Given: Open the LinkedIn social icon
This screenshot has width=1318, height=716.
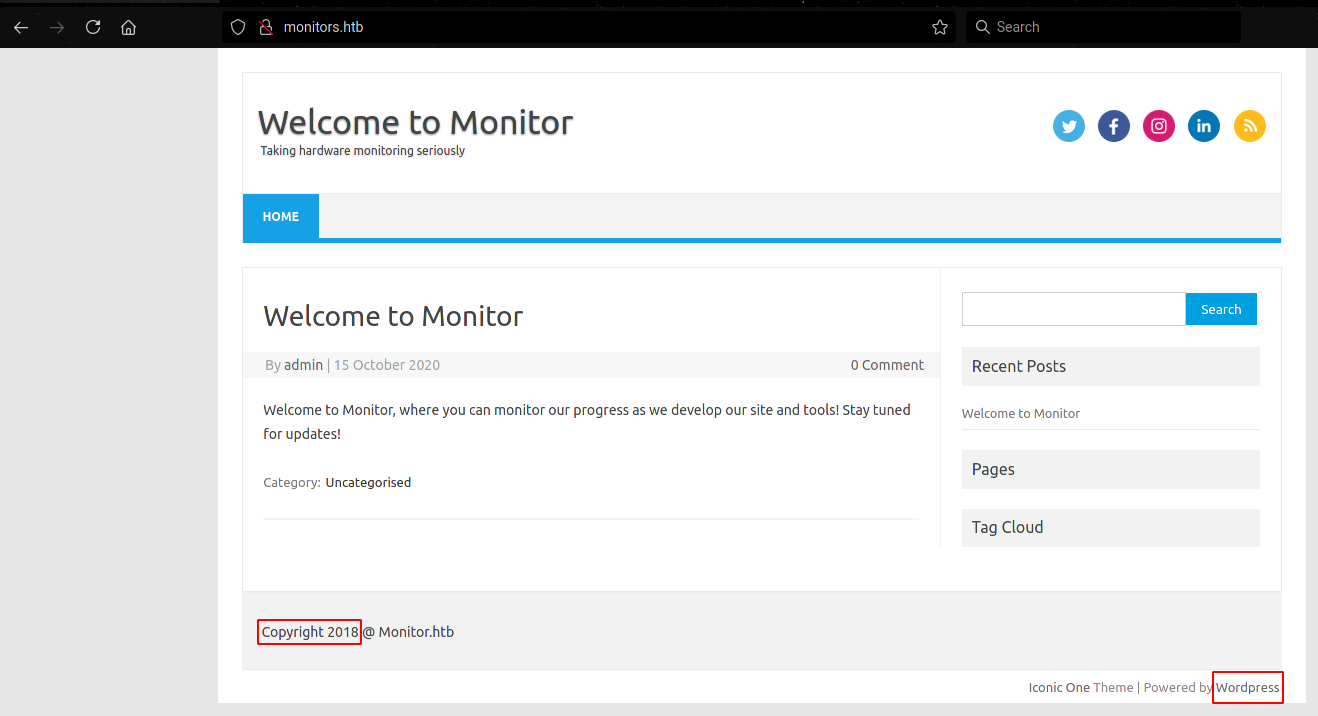Looking at the screenshot, I should tap(1203, 126).
